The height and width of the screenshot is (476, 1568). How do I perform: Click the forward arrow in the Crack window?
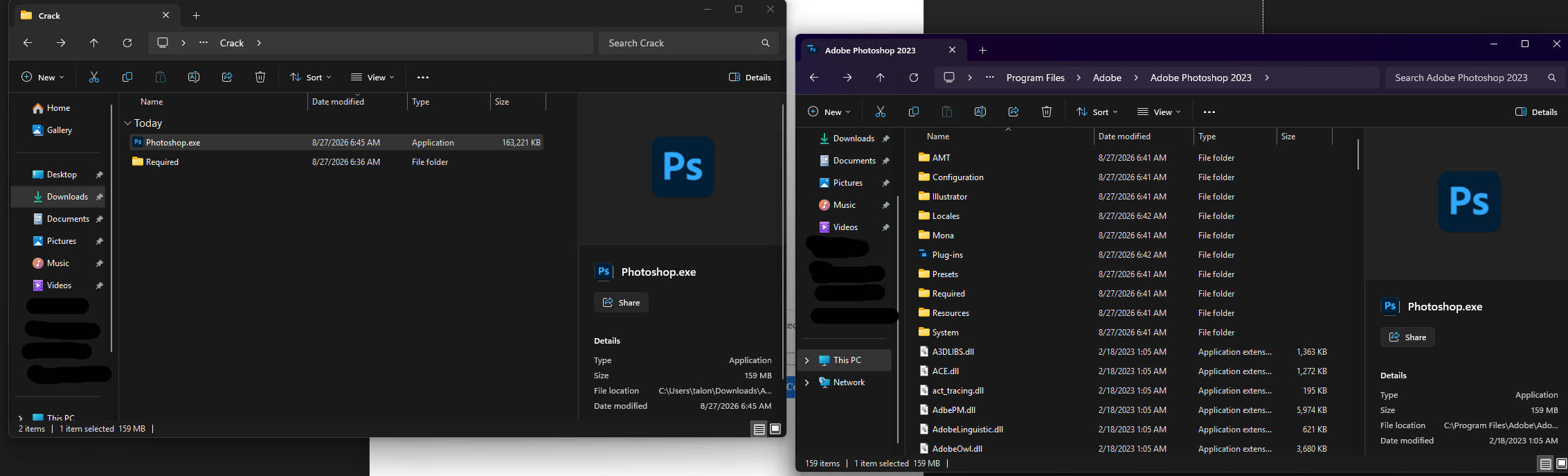[61, 43]
